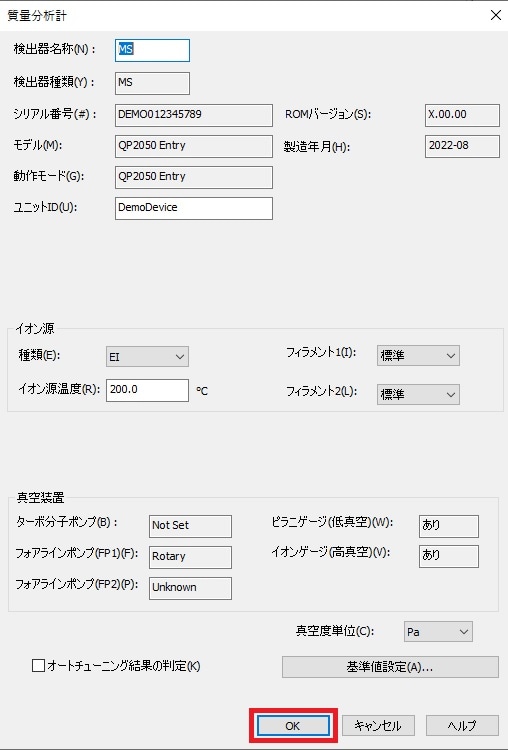Expand the フィラメント1 標準 dropdown
Viewport: 508px width, 750px height.
point(418,355)
